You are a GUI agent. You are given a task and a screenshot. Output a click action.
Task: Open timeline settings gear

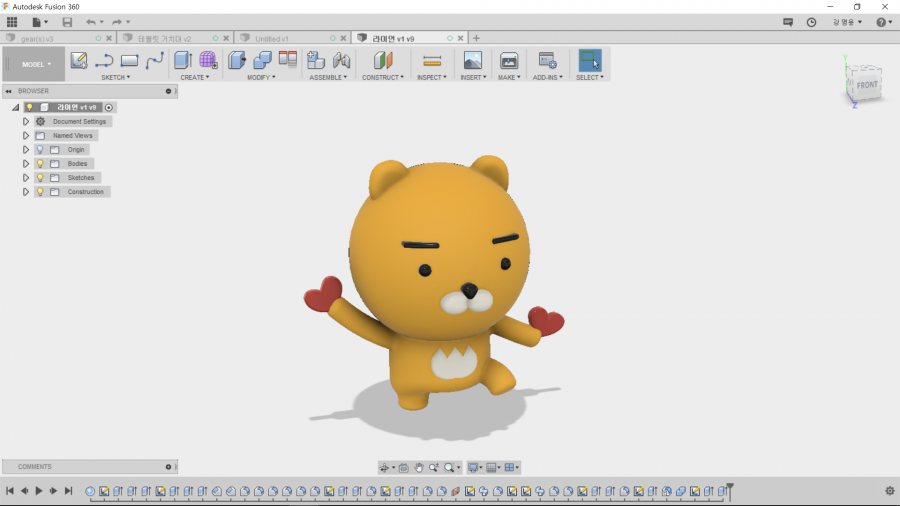(890, 491)
